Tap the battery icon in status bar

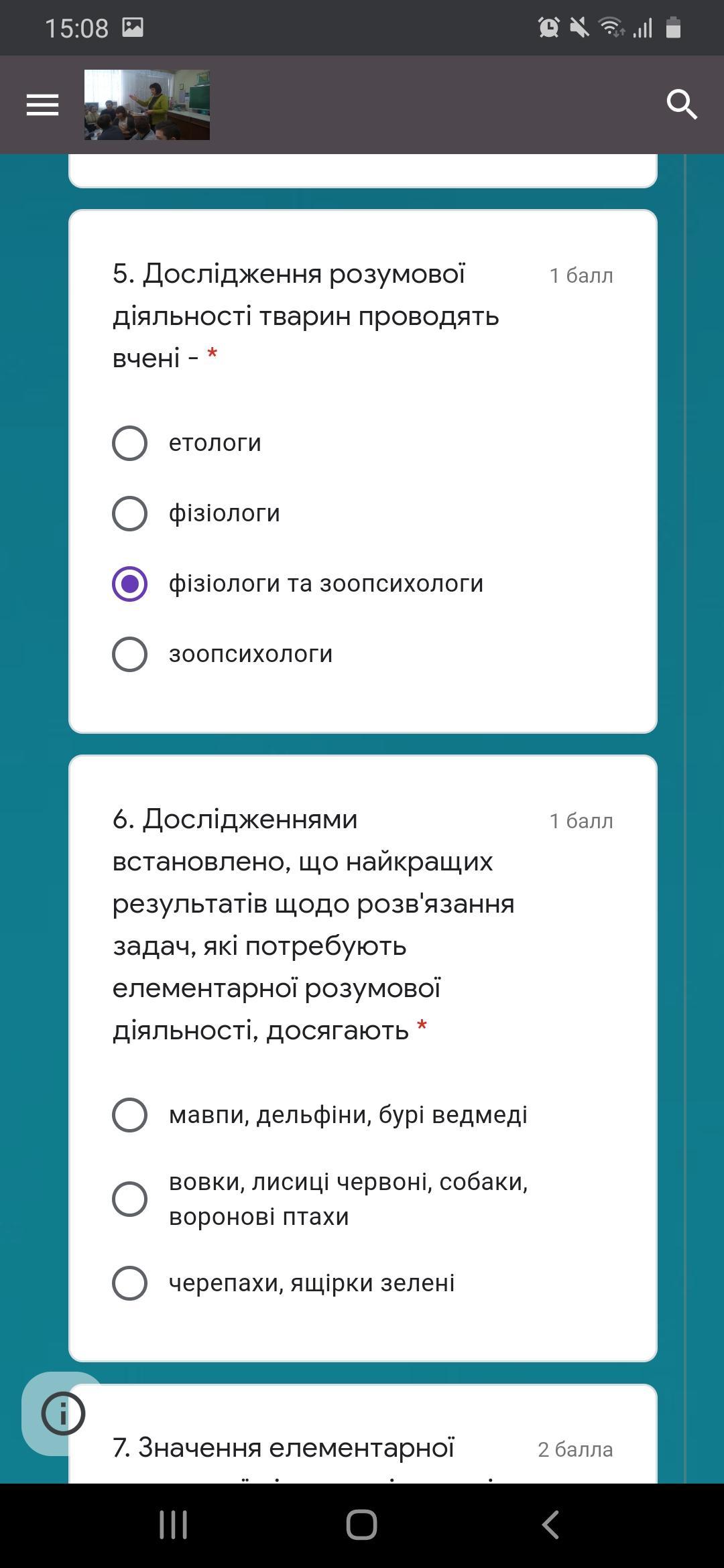(673, 27)
